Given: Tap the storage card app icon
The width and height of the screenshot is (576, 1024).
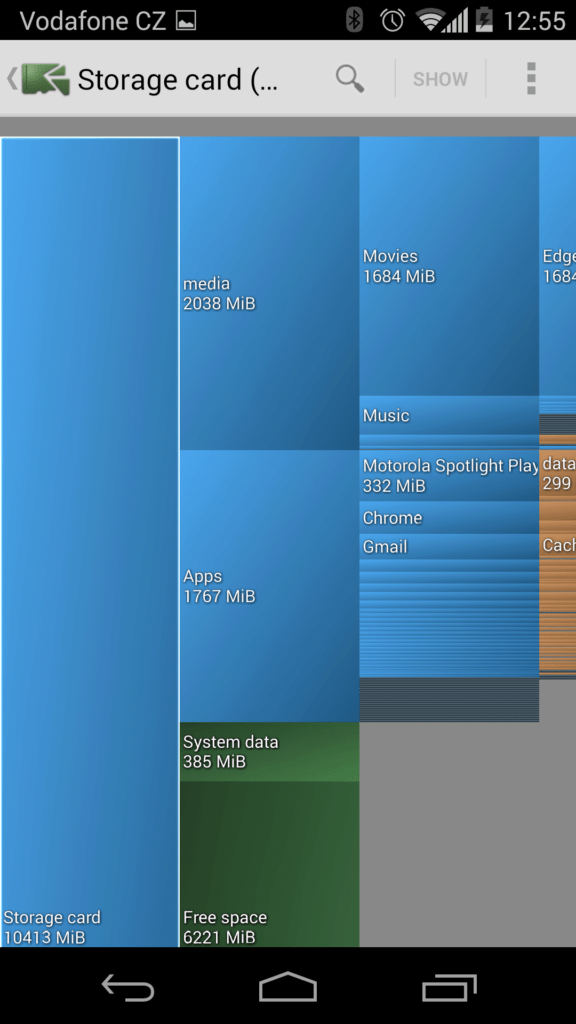Looking at the screenshot, I should coord(46,79).
